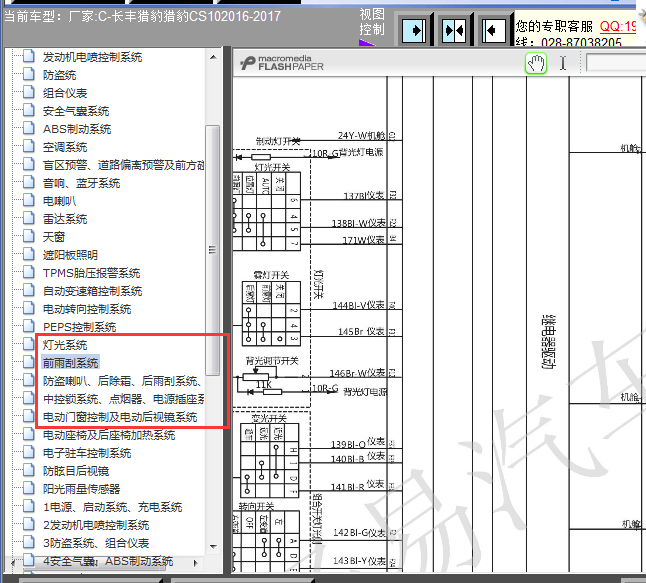Select 1电源、启动系统、充电系统 entry
This screenshot has height=583, width=646.
[x=112, y=507]
